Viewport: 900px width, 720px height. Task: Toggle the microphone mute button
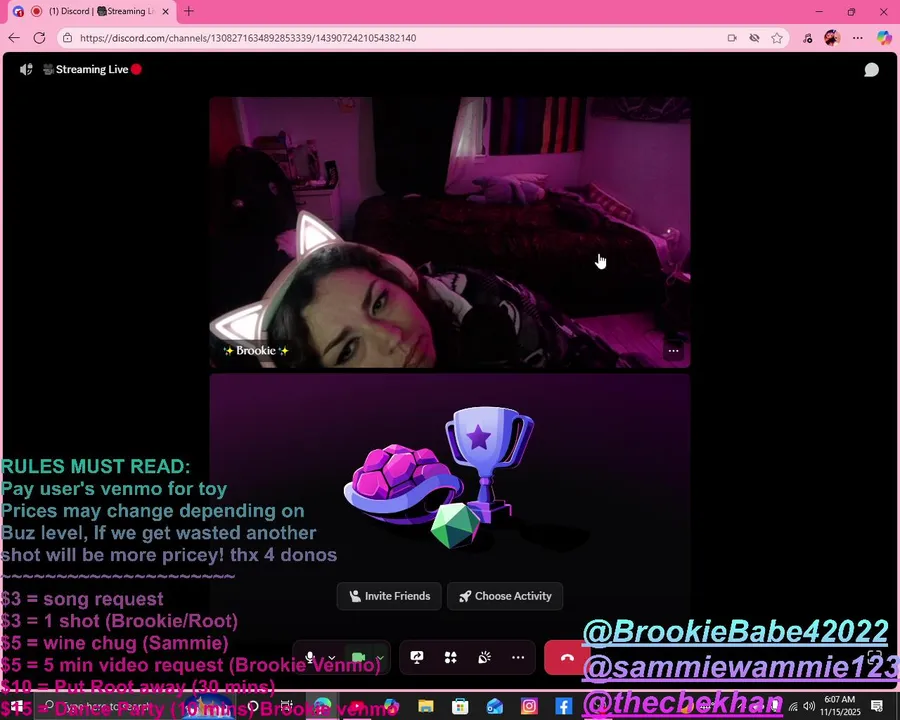[x=310, y=657]
